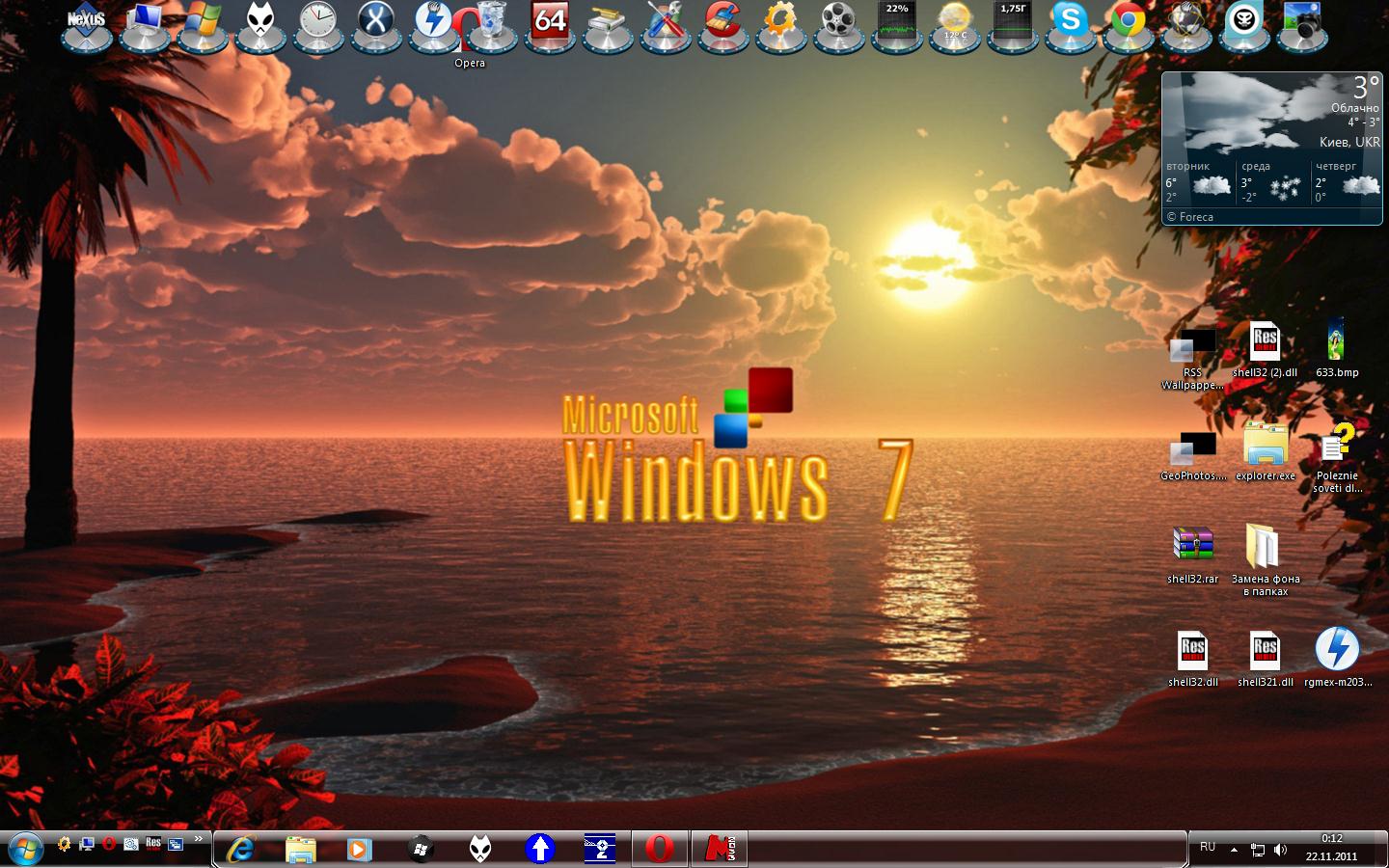Open the volume speaker tray icon

coord(1280,850)
